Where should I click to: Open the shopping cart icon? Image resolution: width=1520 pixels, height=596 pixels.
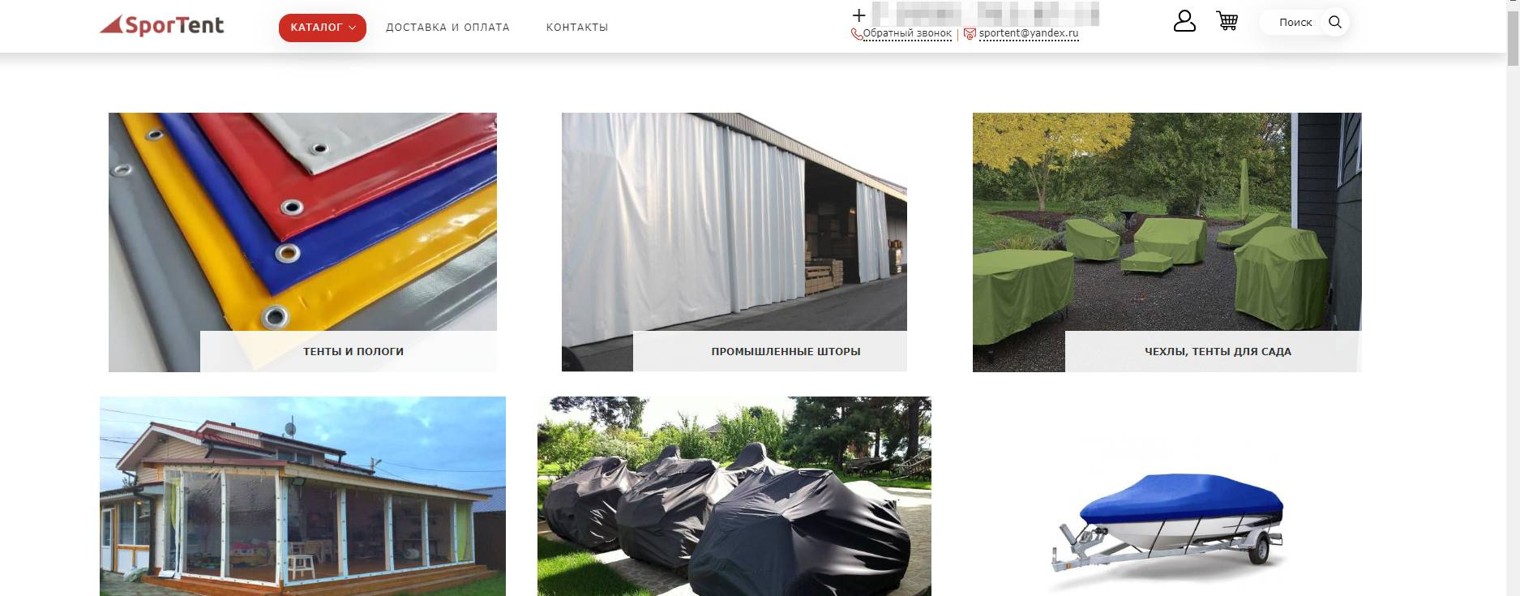pyautogui.click(x=1227, y=21)
